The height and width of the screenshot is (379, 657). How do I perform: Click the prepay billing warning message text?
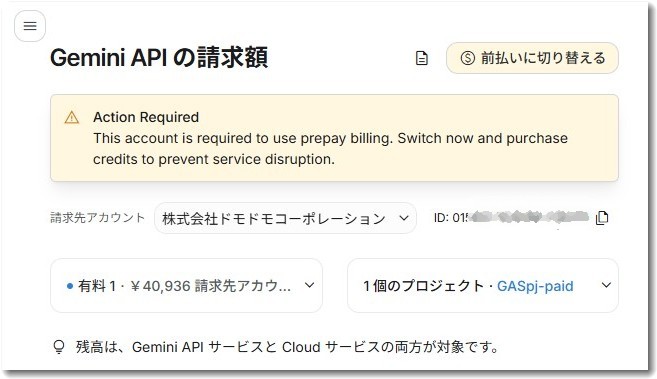[330, 149]
